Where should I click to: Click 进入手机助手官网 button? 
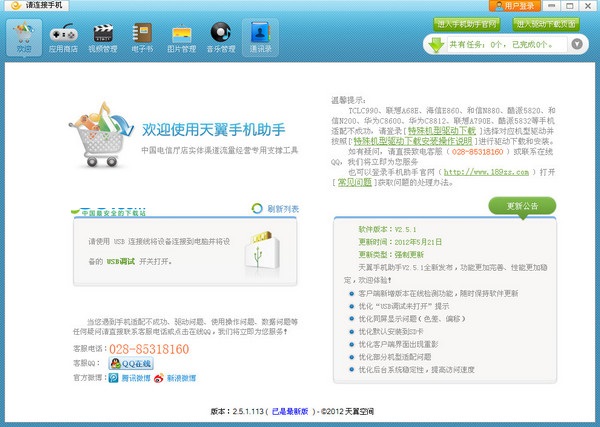(x=467, y=23)
